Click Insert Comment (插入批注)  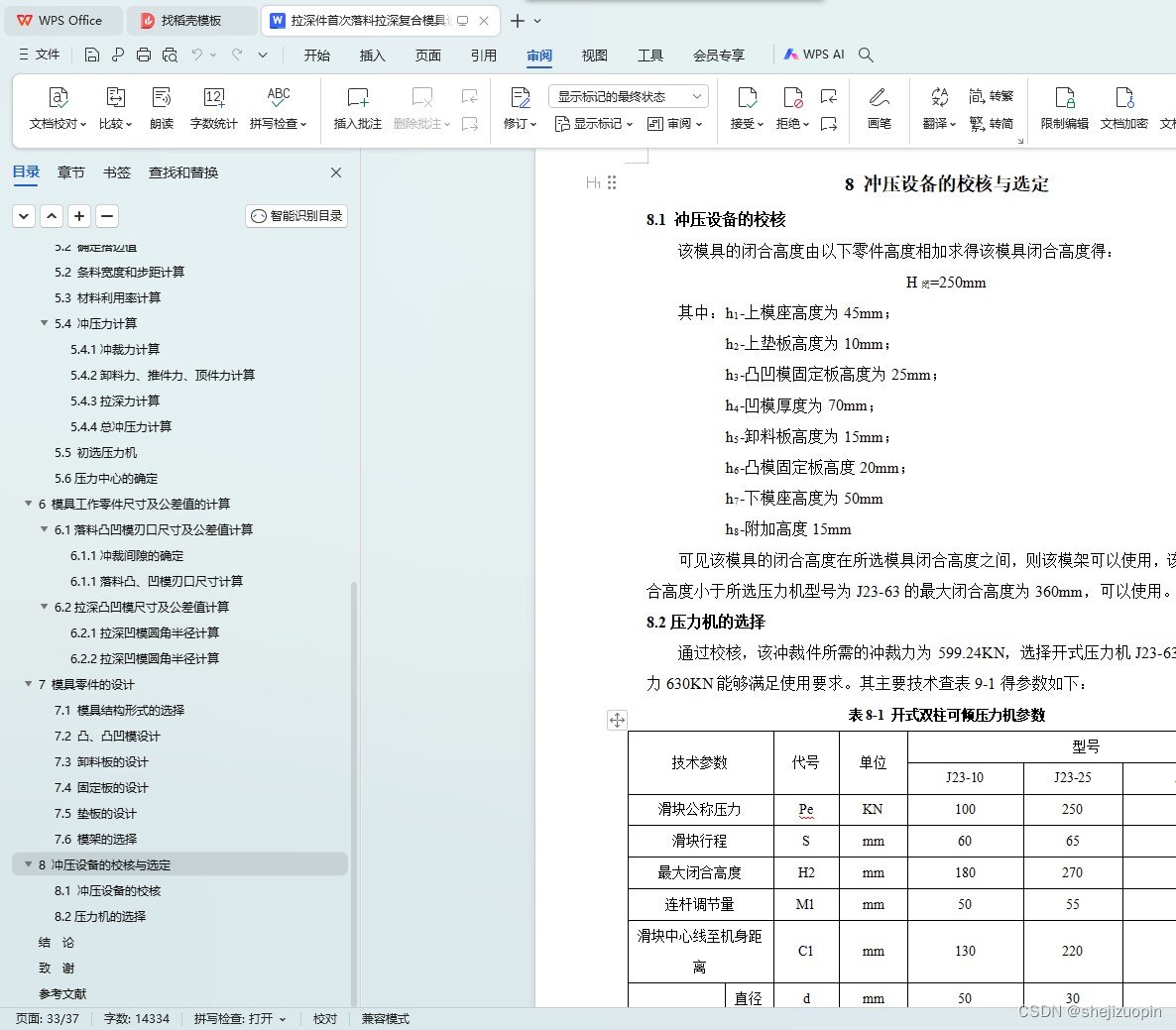coord(358,109)
